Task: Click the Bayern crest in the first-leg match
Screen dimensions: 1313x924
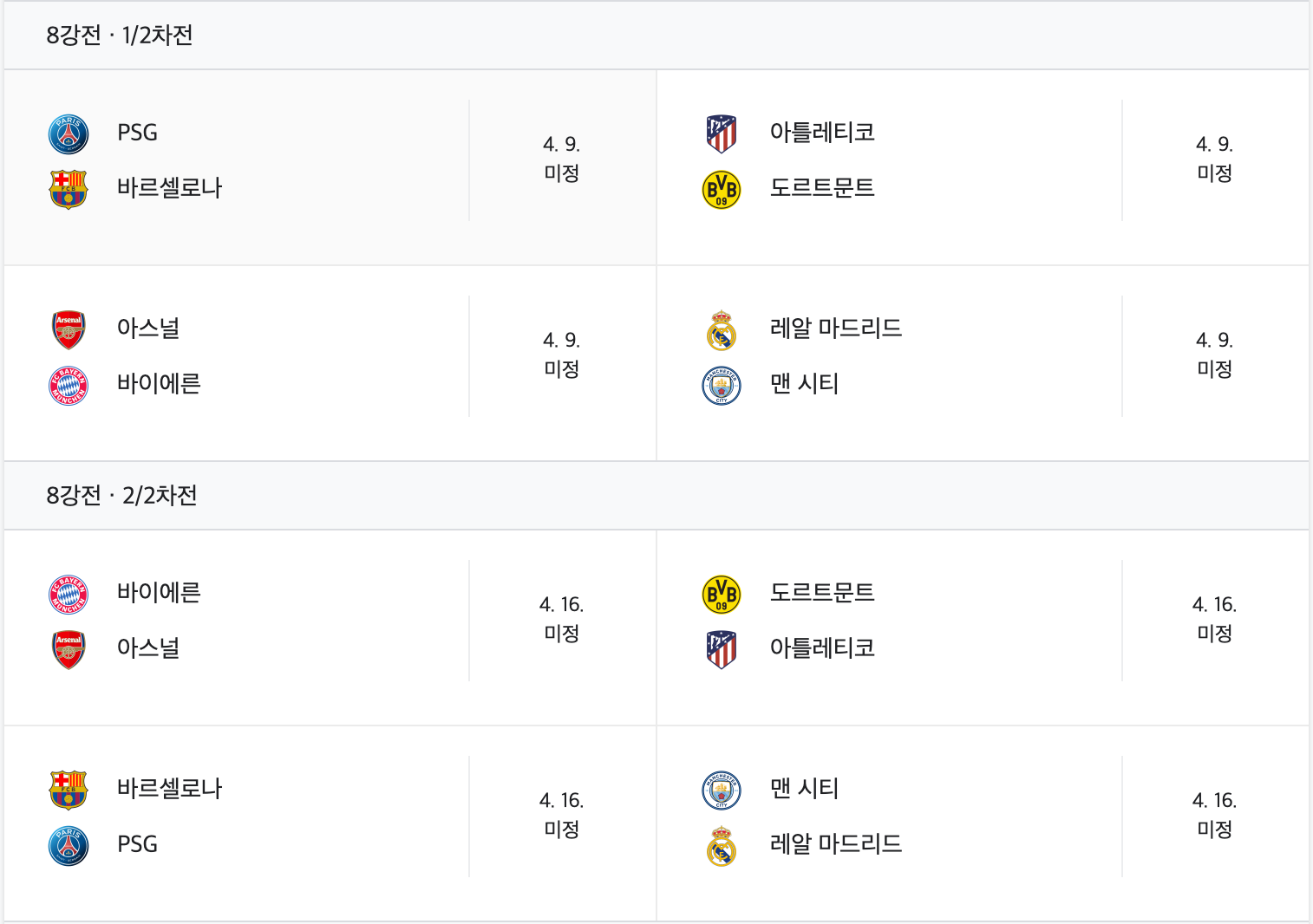Action: click(x=69, y=386)
